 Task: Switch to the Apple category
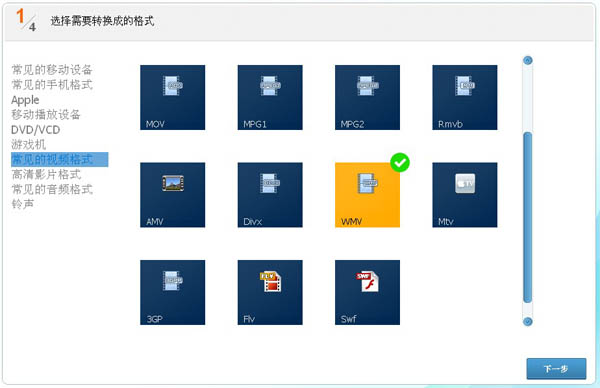pos(25,100)
